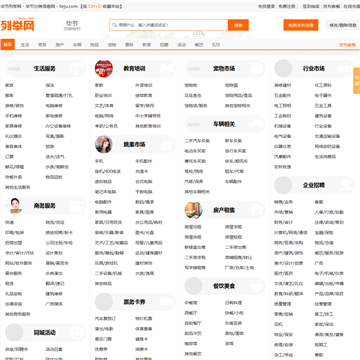
Task: Open the 汽车票预订 link
Action: coord(106,319)
